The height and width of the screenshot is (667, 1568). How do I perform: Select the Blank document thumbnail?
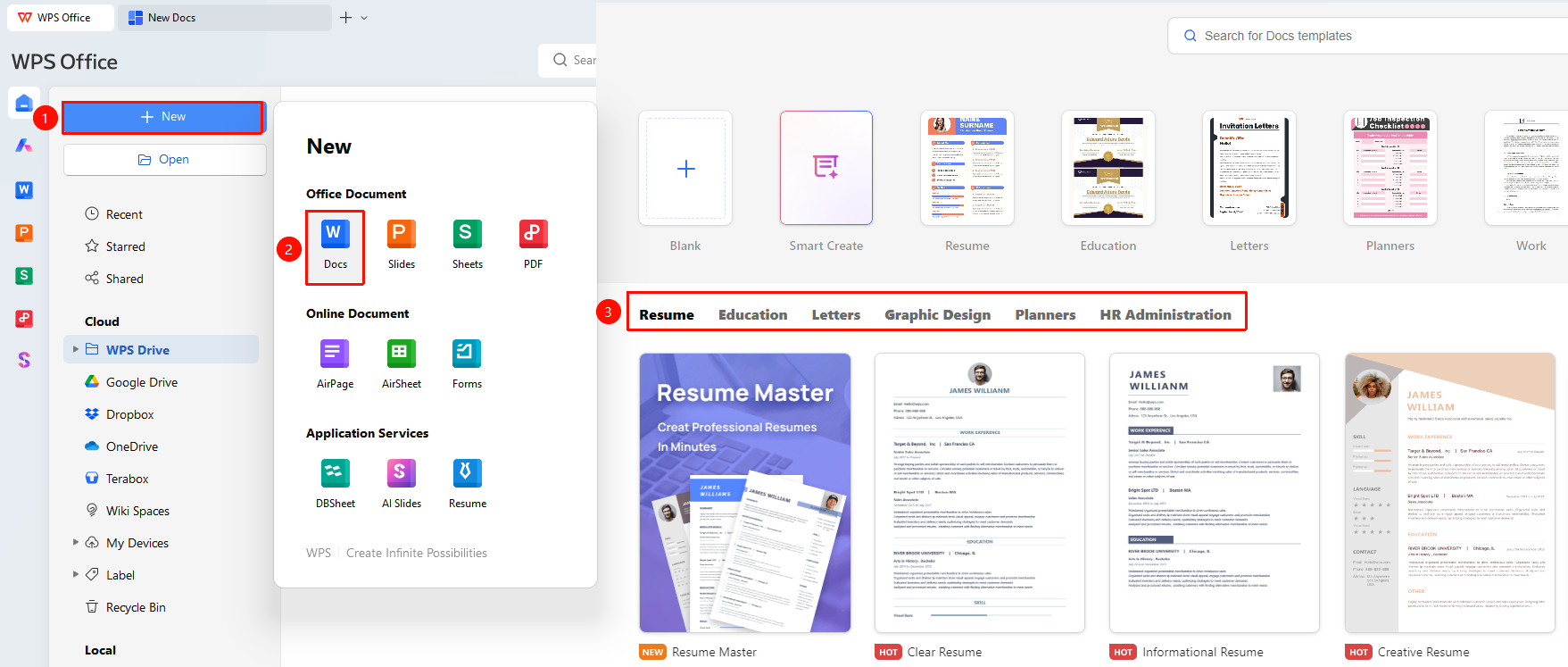[x=685, y=168]
